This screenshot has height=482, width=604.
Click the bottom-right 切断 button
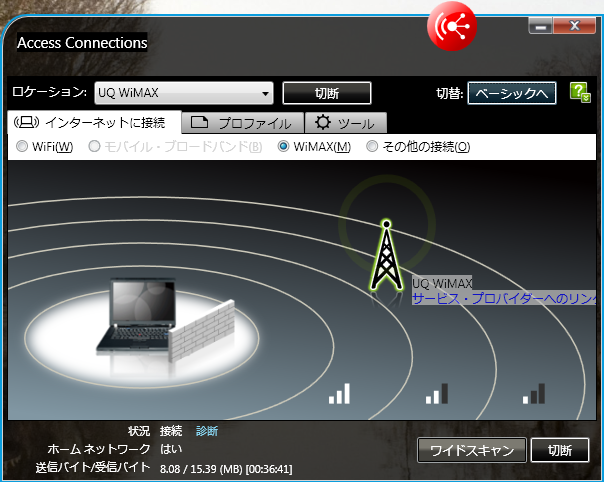pyautogui.click(x=560, y=450)
